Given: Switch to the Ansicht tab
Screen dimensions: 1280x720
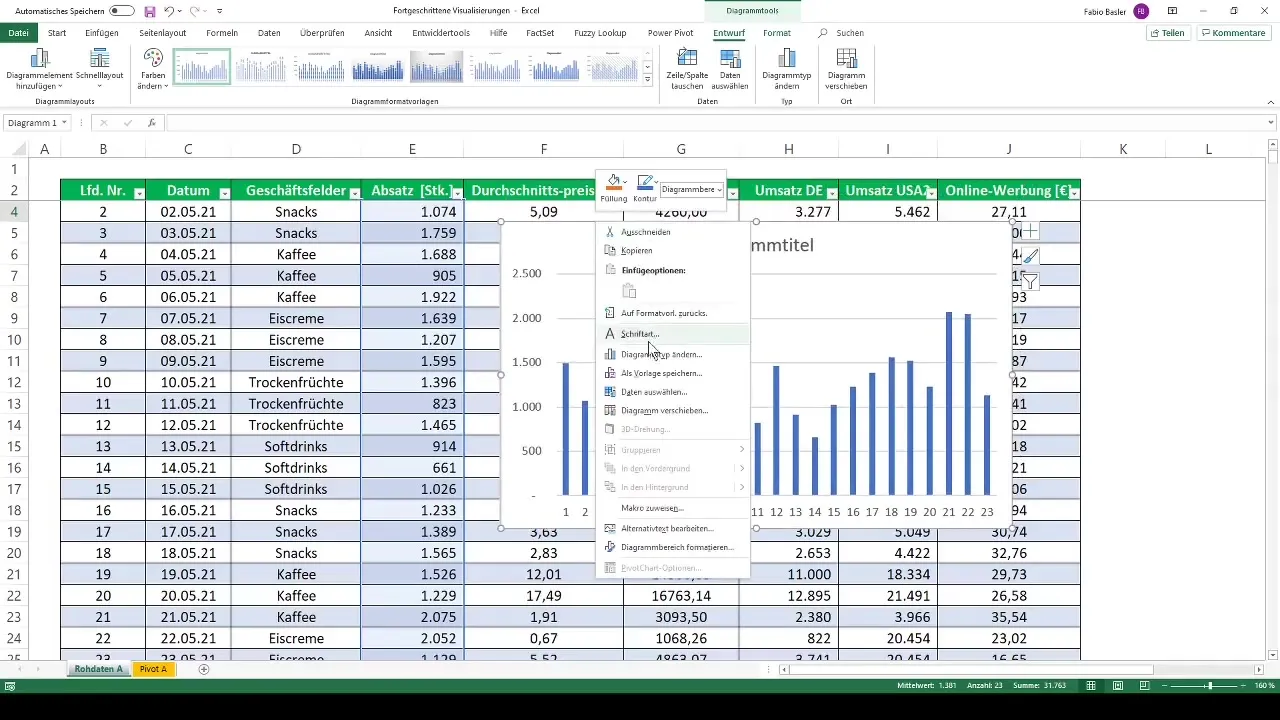Looking at the screenshot, I should [379, 33].
